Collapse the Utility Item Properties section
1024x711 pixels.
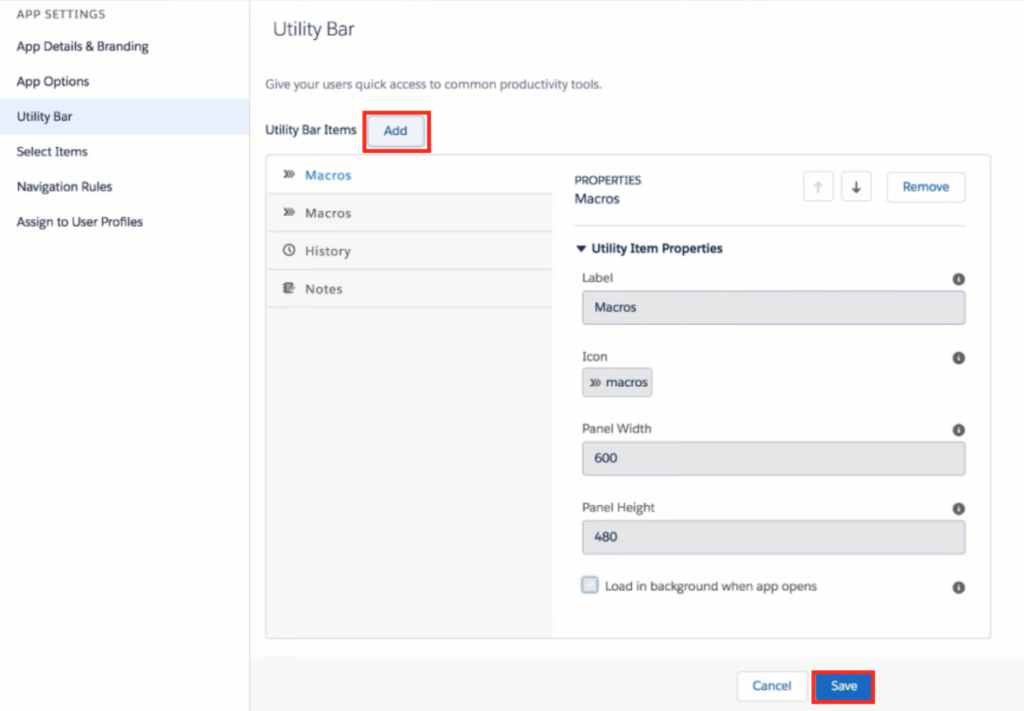point(581,248)
